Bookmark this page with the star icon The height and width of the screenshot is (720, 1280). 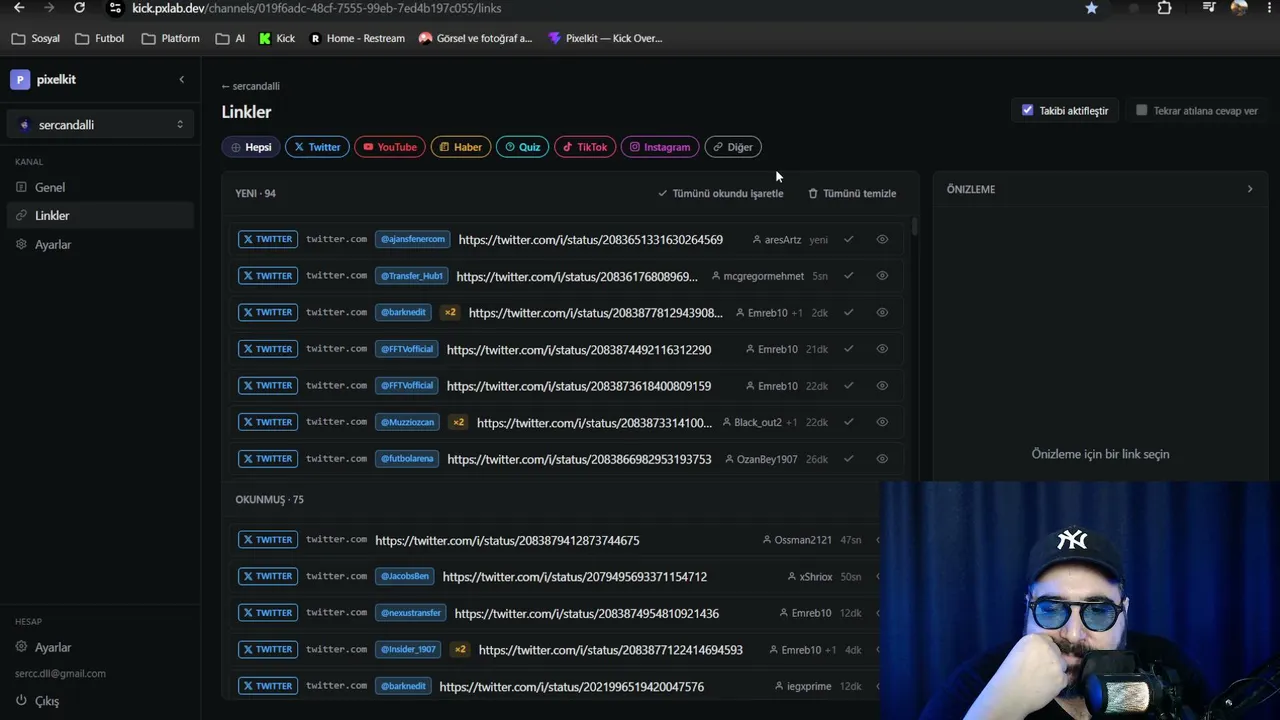point(1092,8)
